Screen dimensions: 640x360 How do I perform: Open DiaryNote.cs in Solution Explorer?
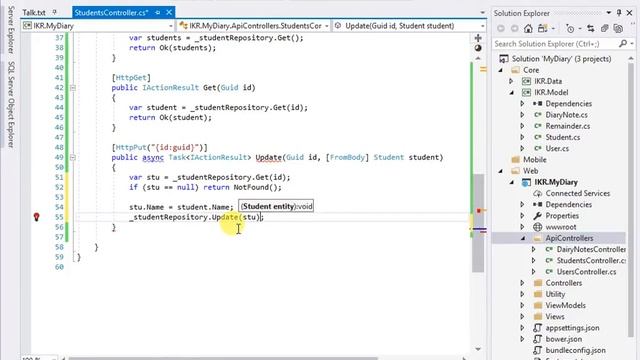point(566,115)
